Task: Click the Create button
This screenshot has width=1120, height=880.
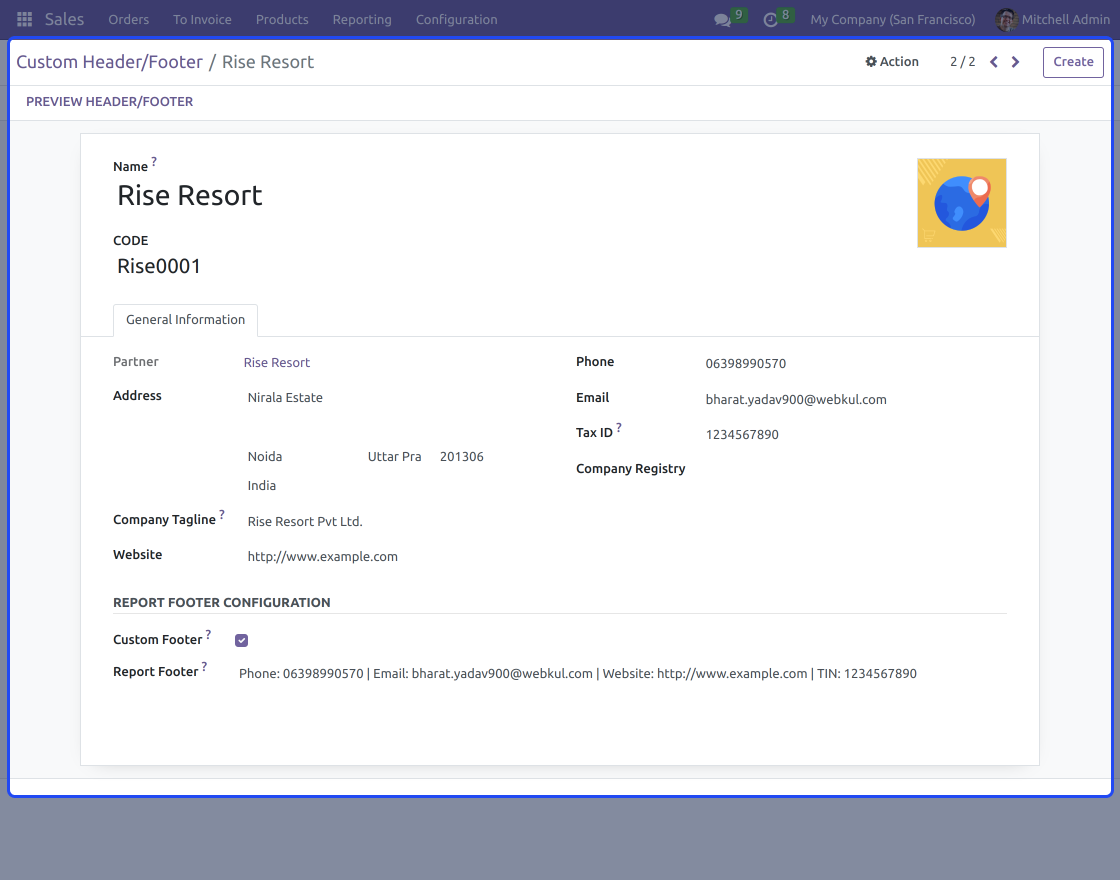Action: 1073,62
